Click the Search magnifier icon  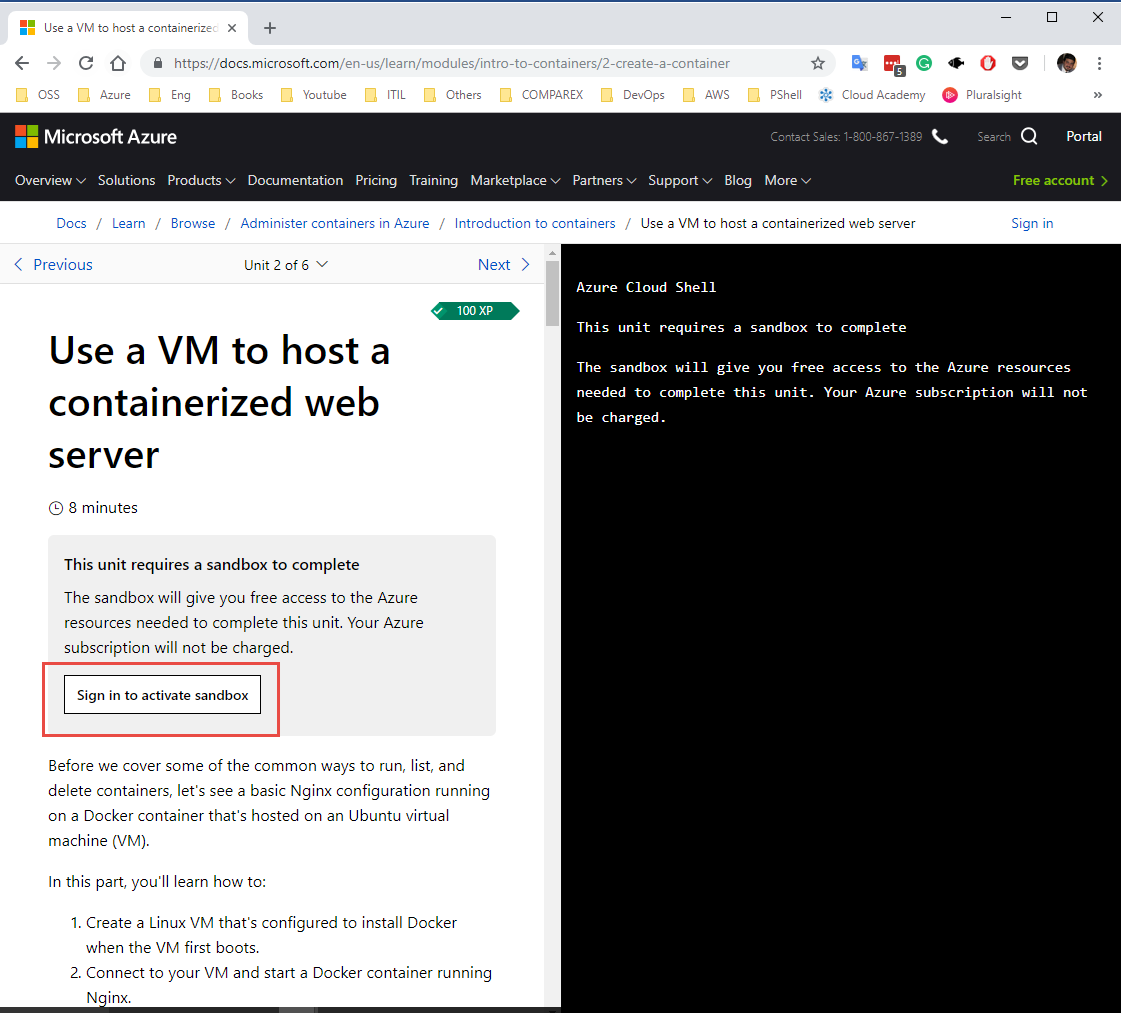[x=1029, y=136]
